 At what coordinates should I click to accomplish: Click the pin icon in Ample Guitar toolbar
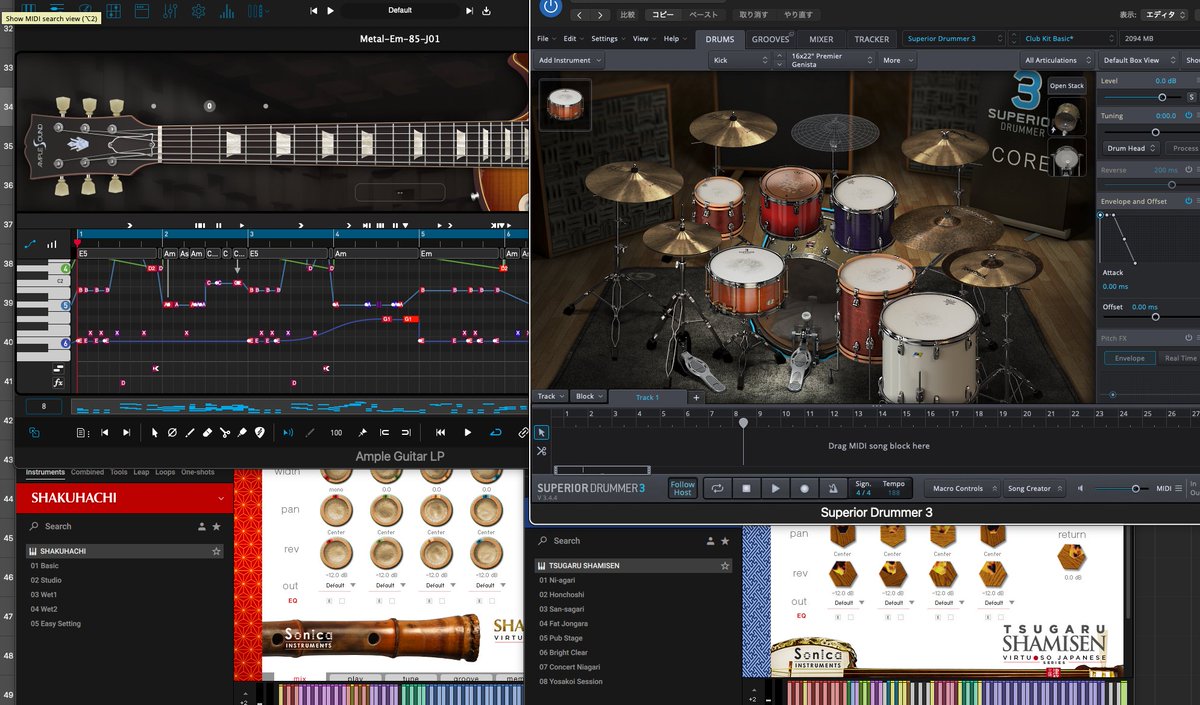[362, 432]
